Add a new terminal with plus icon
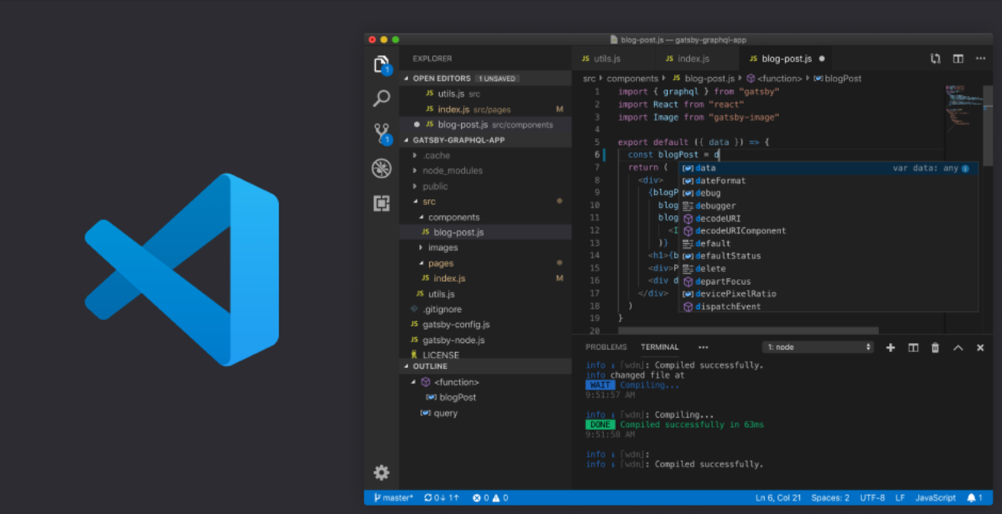This screenshot has height=514, width=1002. point(890,347)
